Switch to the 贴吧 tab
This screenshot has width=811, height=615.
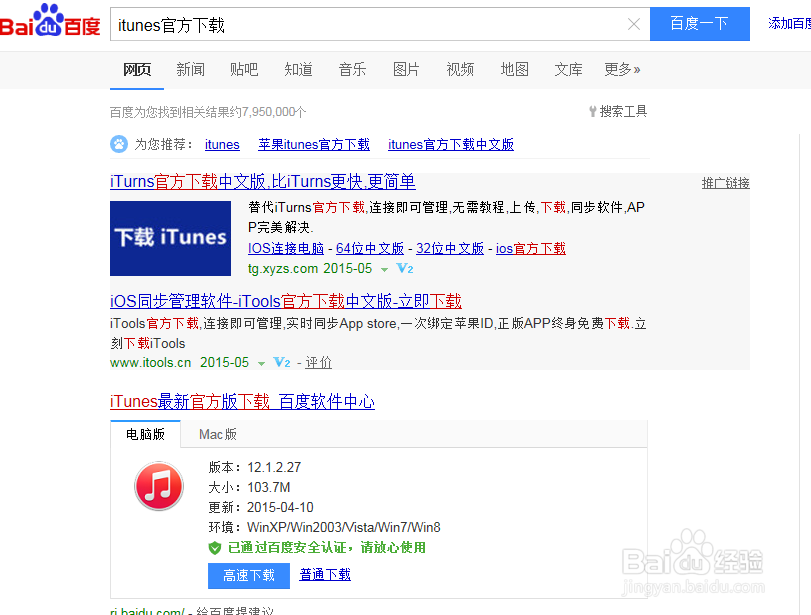(x=244, y=69)
